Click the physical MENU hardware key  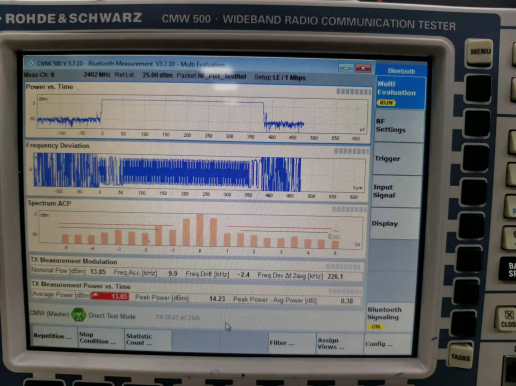480,53
